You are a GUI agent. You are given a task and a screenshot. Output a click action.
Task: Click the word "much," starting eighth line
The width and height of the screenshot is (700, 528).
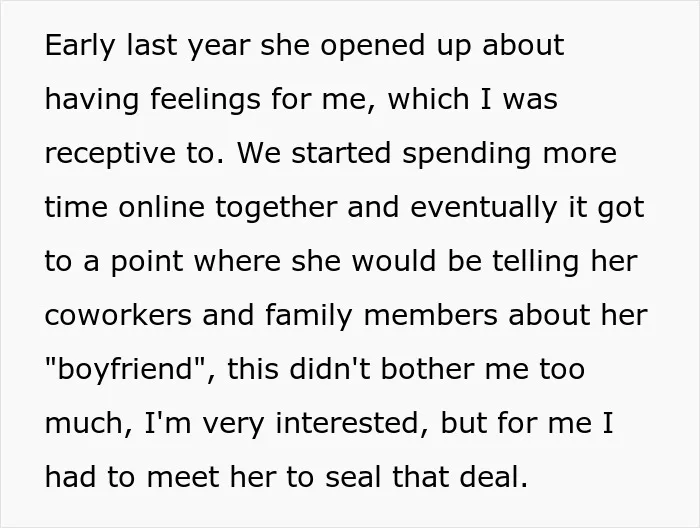click(89, 423)
